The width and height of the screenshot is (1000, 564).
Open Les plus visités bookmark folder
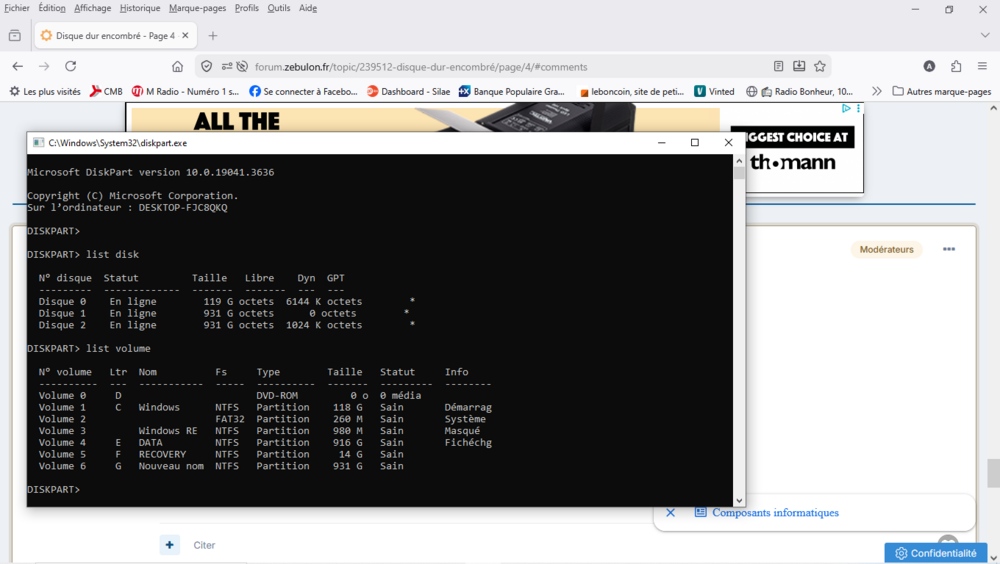(x=45, y=91)
